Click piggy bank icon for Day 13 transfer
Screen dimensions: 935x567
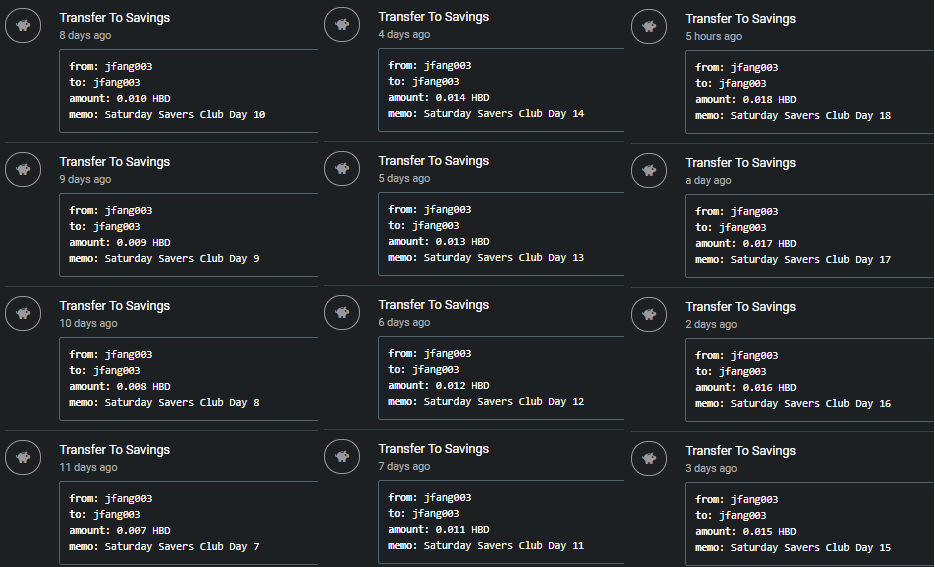click(342, 169)
